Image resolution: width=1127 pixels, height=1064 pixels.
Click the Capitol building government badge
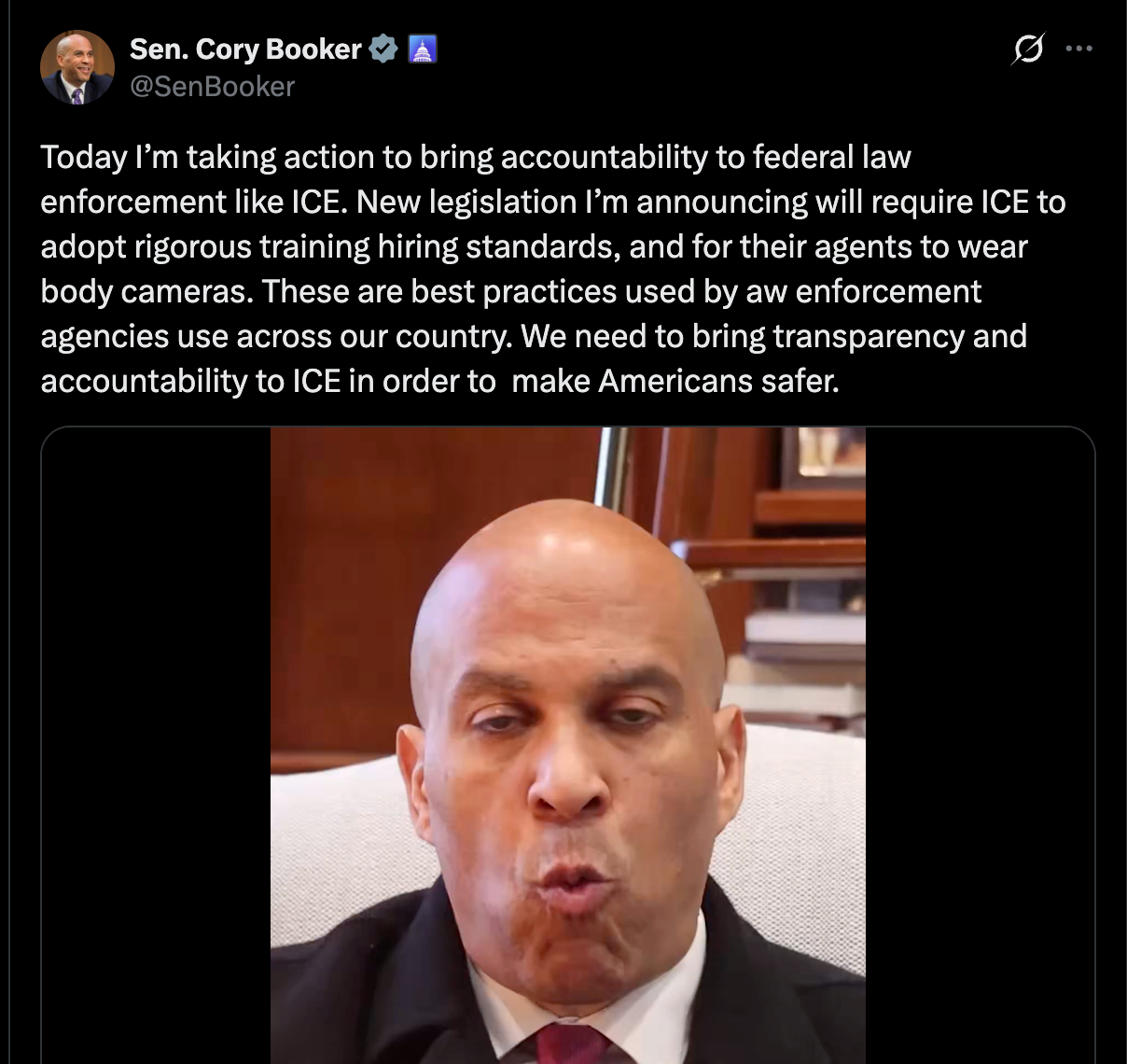pos(423,49)
